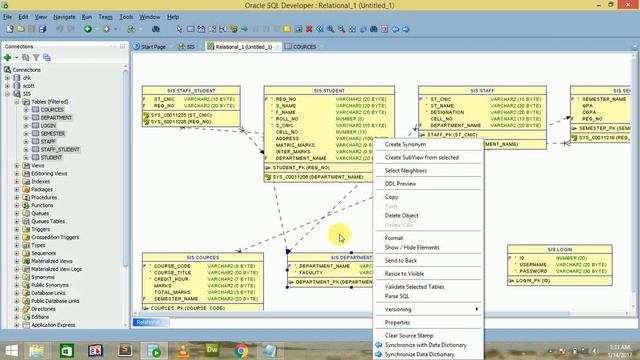This screenshot has height=360, width=640.
Task: Collapse the Tables (Filtered) node
Action: click(x=17, y=102)
